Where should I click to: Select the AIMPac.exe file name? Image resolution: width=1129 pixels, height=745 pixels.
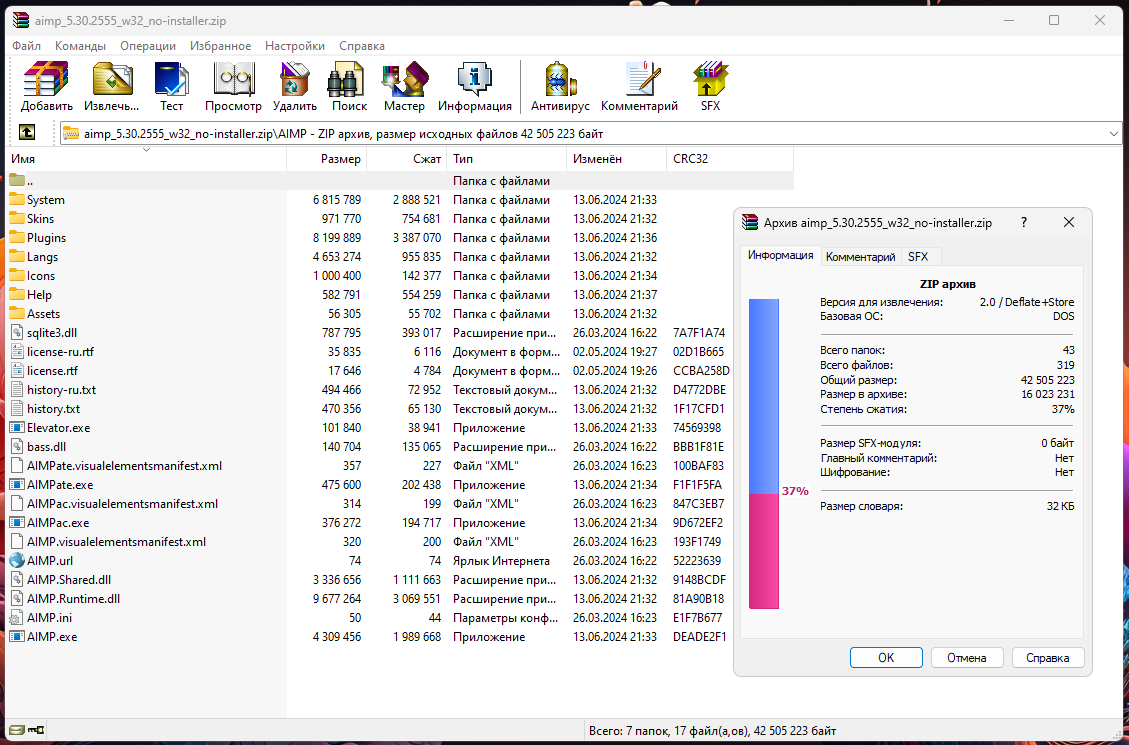(58, 523)
